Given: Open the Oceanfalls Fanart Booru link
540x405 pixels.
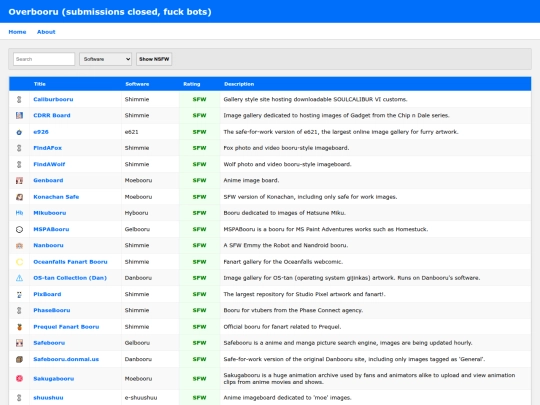Looking at the screenshot, I should [70, 262].
